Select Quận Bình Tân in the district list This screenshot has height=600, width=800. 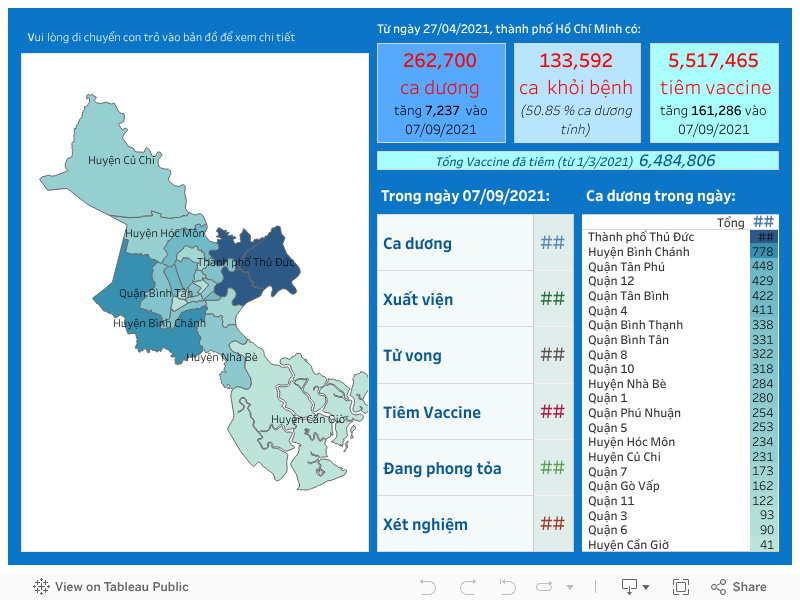coord(628,339)
